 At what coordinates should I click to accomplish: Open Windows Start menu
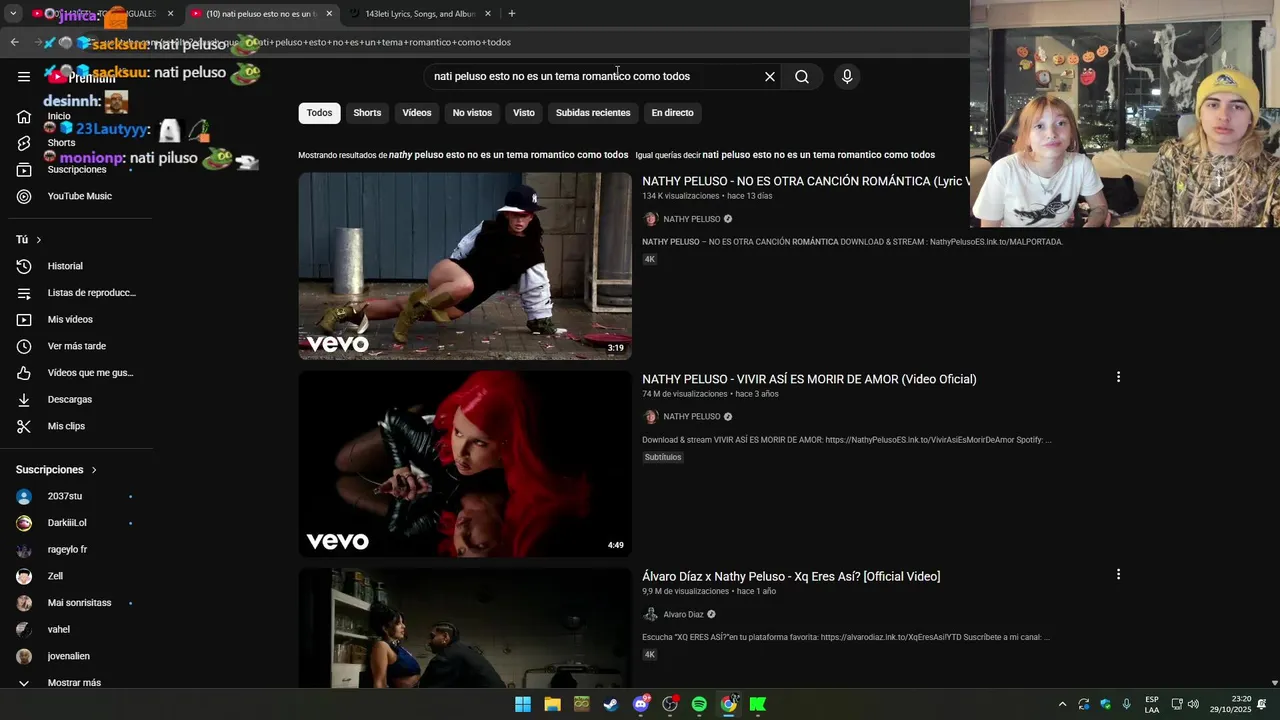click(523, 704)
